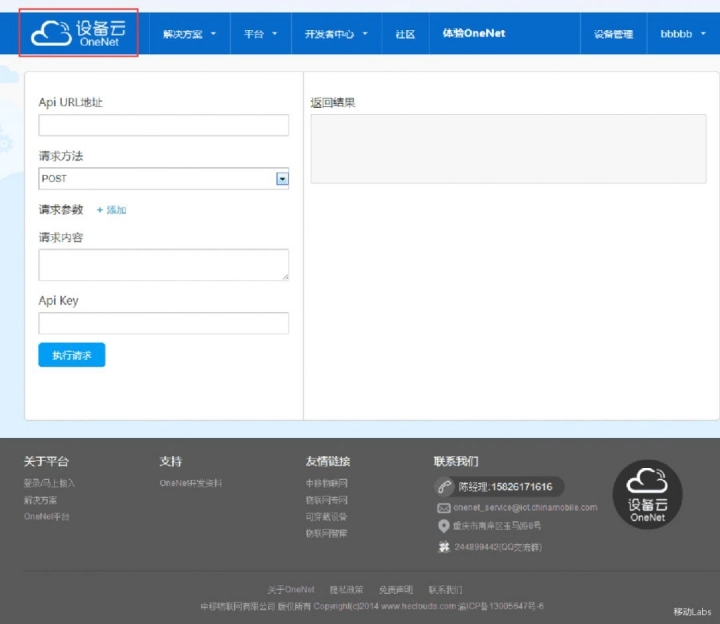Open the OneNet开发资料 footer link
720x624 pixels.
[191, 483]
